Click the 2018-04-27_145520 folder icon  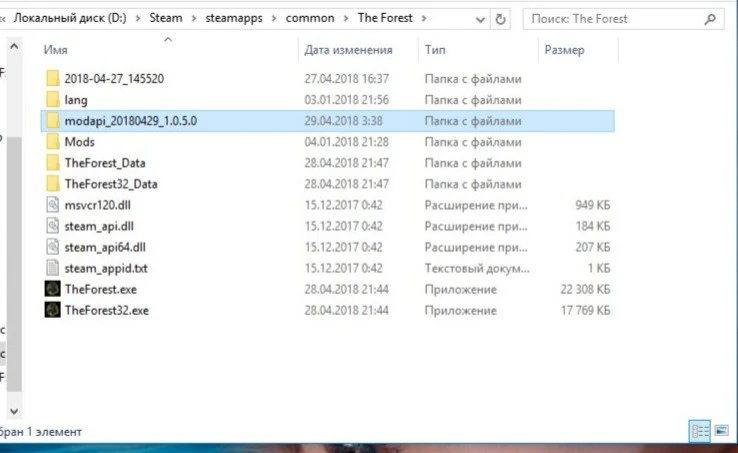[x=53, y=78]
